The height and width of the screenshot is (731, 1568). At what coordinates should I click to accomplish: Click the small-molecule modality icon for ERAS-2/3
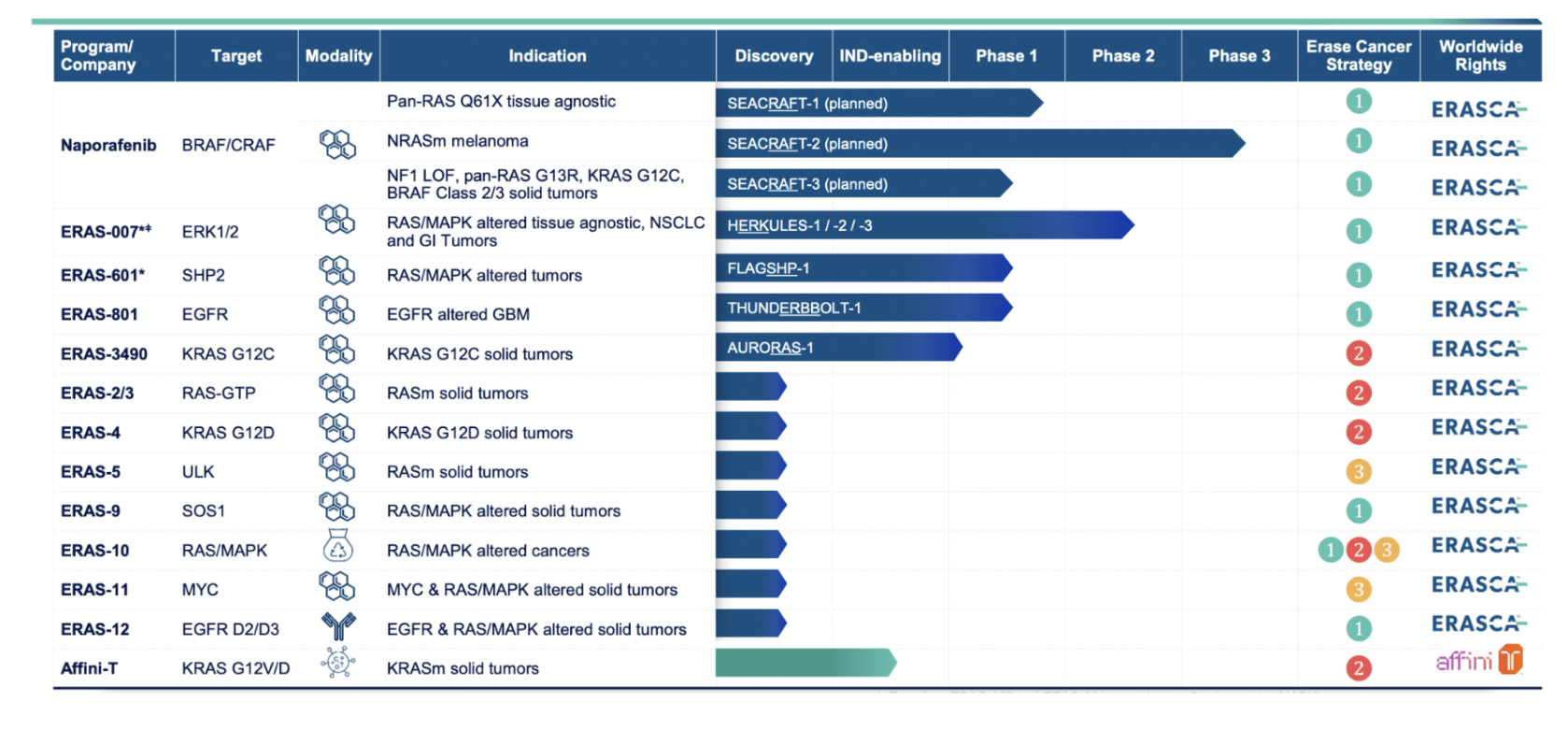(x=337, y=389)
